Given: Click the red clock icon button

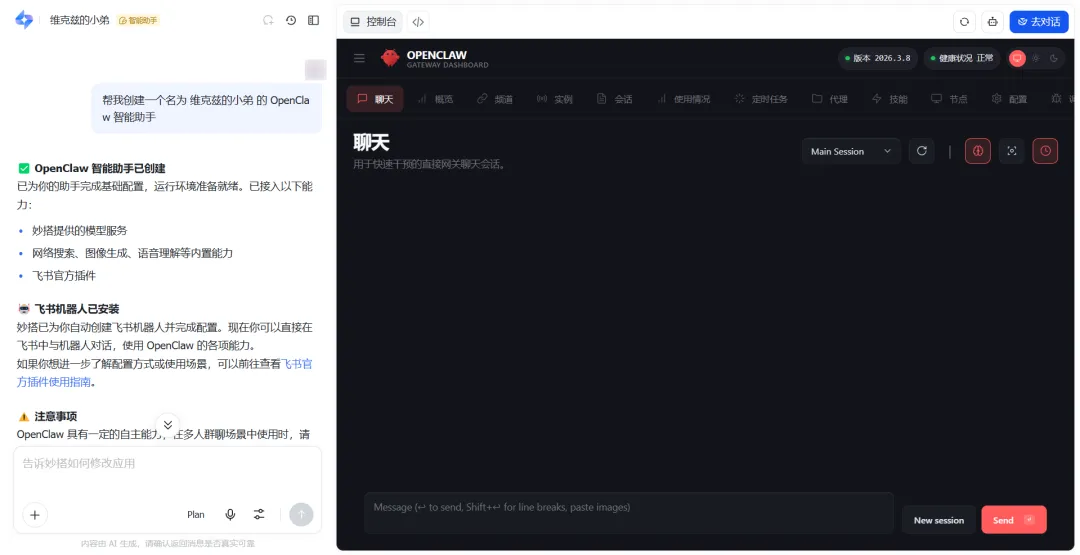Looking at the screenshot, I should pyautogui.click(x=1046, y=151).
